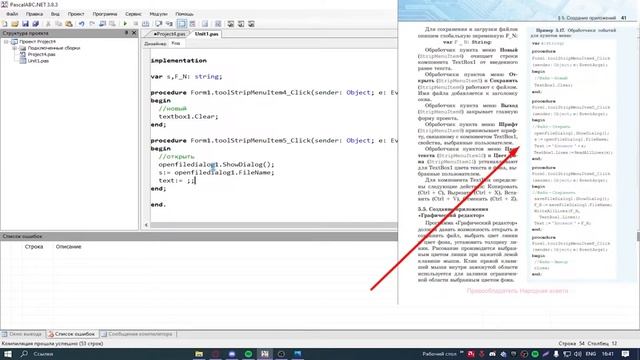
Task: Cut selection with the scissors icon
Action: 48,24
